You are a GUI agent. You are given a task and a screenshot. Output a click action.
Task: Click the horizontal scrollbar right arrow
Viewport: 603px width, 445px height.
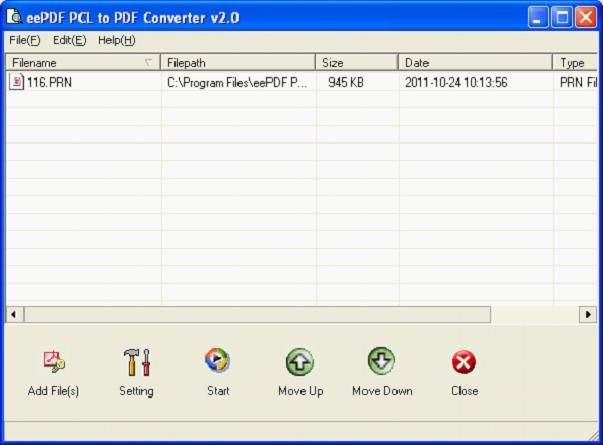(588, 314)
